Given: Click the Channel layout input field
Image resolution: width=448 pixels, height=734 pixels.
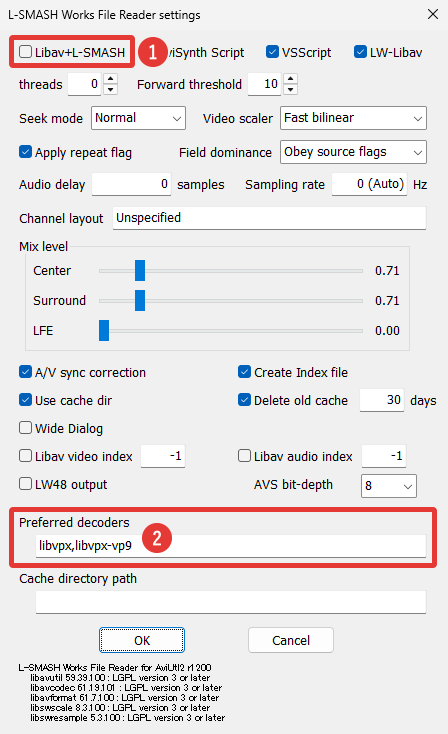Looking at the screenshot, I should (x=269, y=218).
